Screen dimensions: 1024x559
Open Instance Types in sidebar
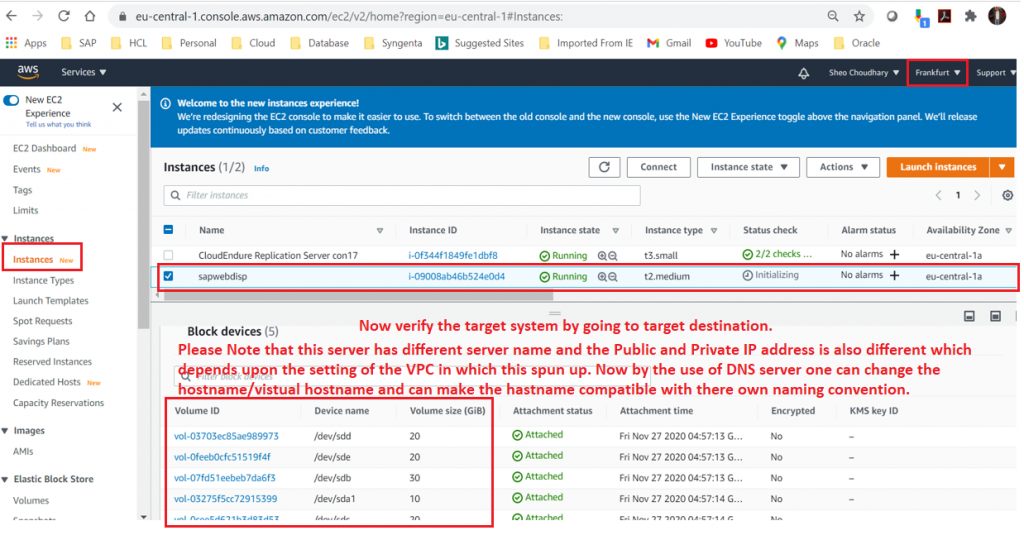(x=44, y=280)
